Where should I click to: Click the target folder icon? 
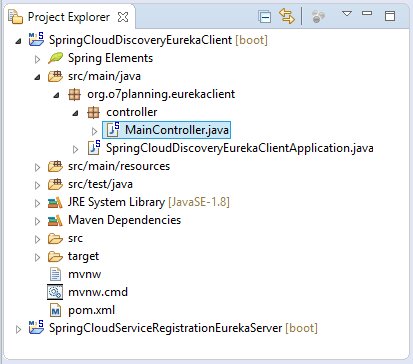tap(55, 257)
